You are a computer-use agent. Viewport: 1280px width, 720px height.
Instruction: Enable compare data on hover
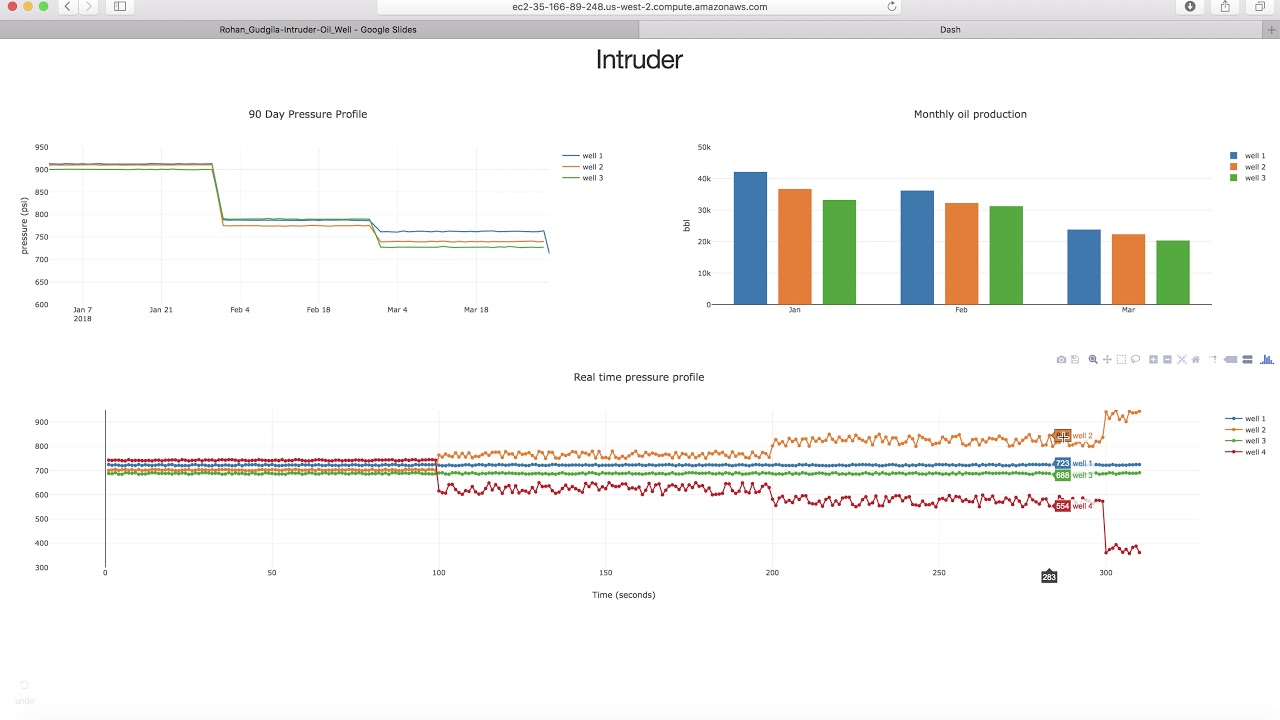tap(1247, 360)
